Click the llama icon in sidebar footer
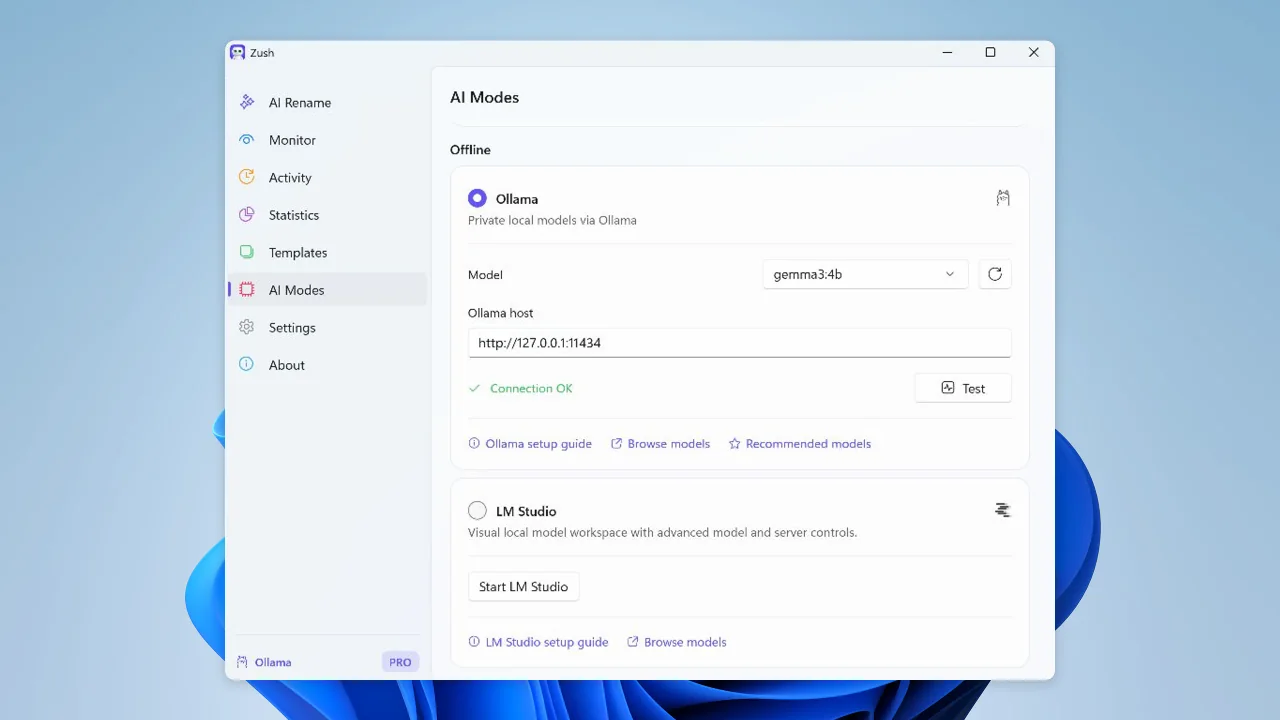 [x=242, y=662]
